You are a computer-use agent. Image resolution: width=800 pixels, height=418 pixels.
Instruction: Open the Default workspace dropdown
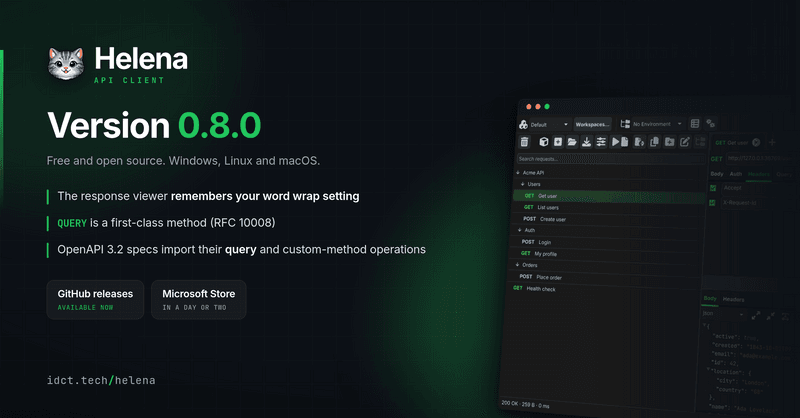pos(550,125)
